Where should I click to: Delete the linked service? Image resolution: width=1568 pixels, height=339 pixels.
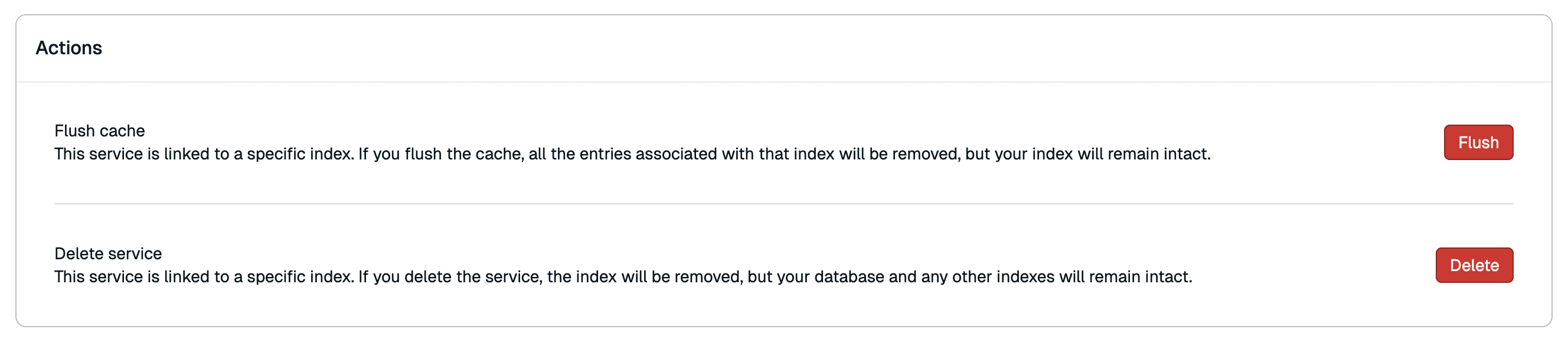click(x=1474, y=265)
